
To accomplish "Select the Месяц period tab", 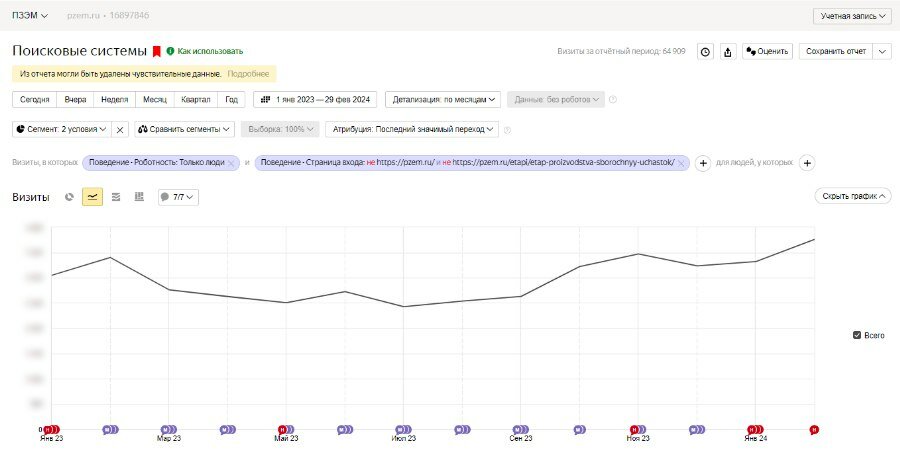I will [154, 99].
